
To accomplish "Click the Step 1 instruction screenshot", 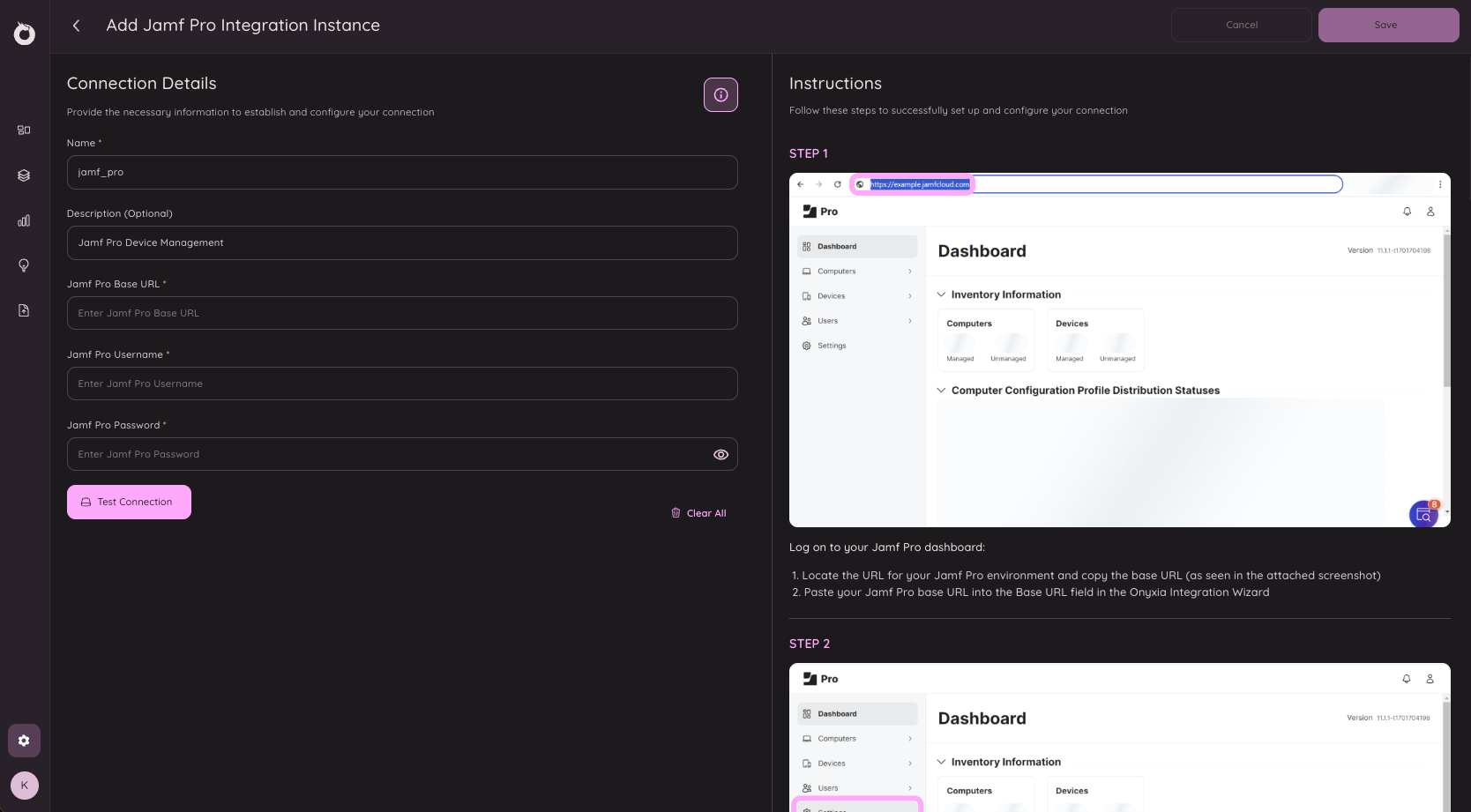I will tap(1119, 350).
